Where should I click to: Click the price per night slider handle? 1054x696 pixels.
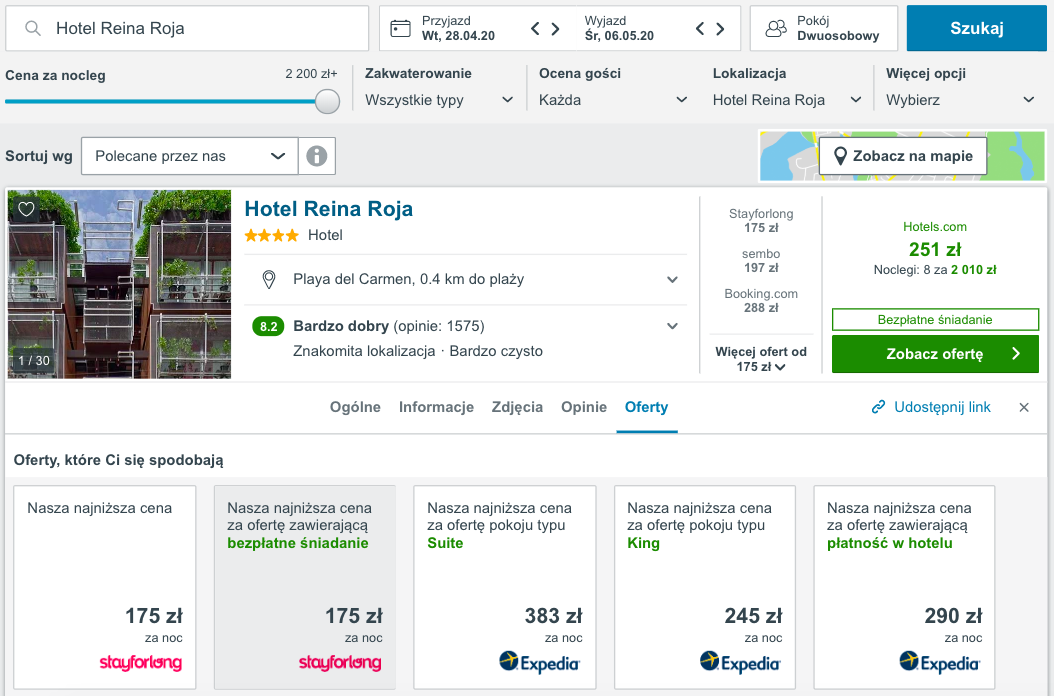point(327,101)
